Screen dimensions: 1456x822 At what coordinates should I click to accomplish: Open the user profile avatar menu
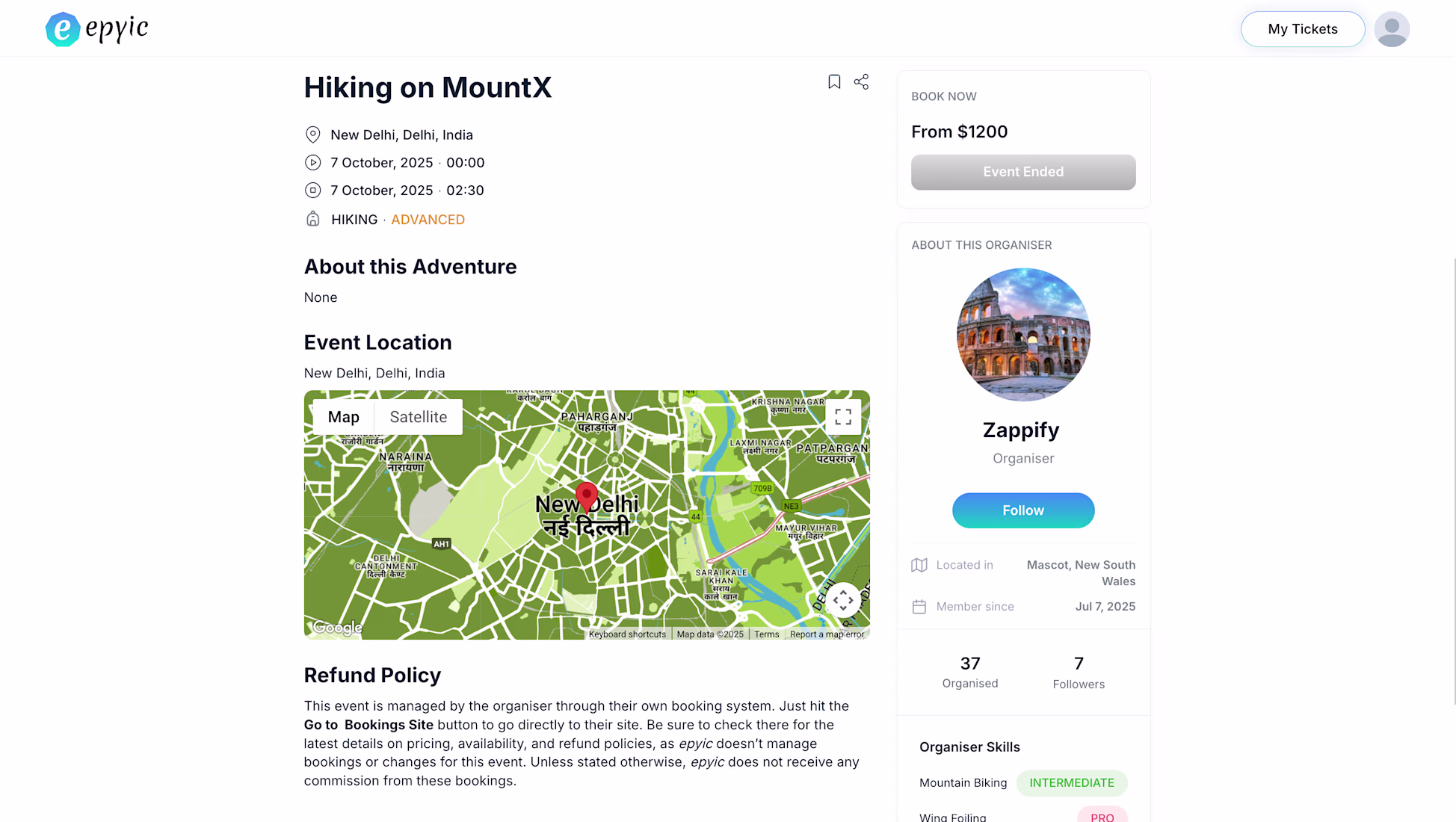pos(1391,29)
